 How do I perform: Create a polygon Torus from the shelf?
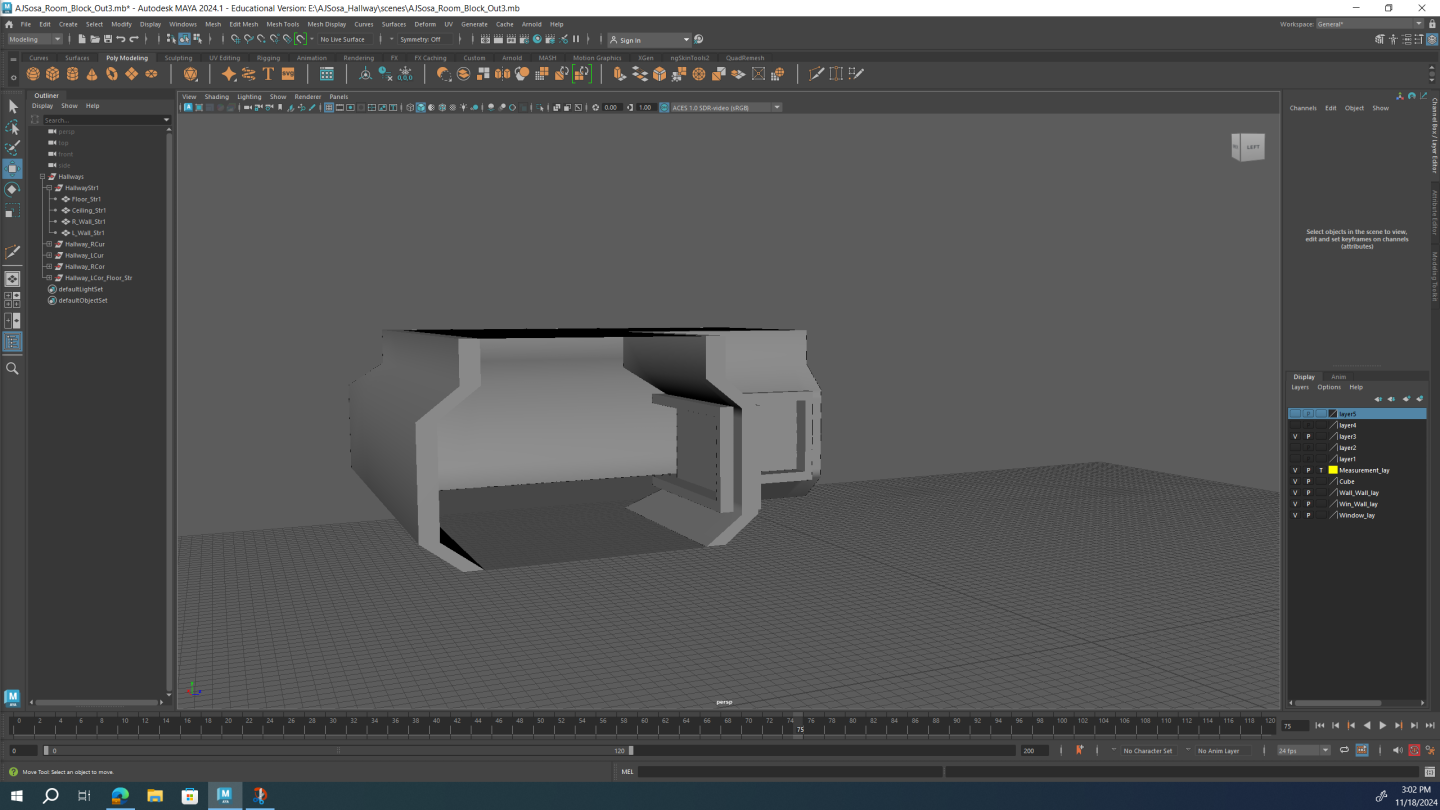112,74
